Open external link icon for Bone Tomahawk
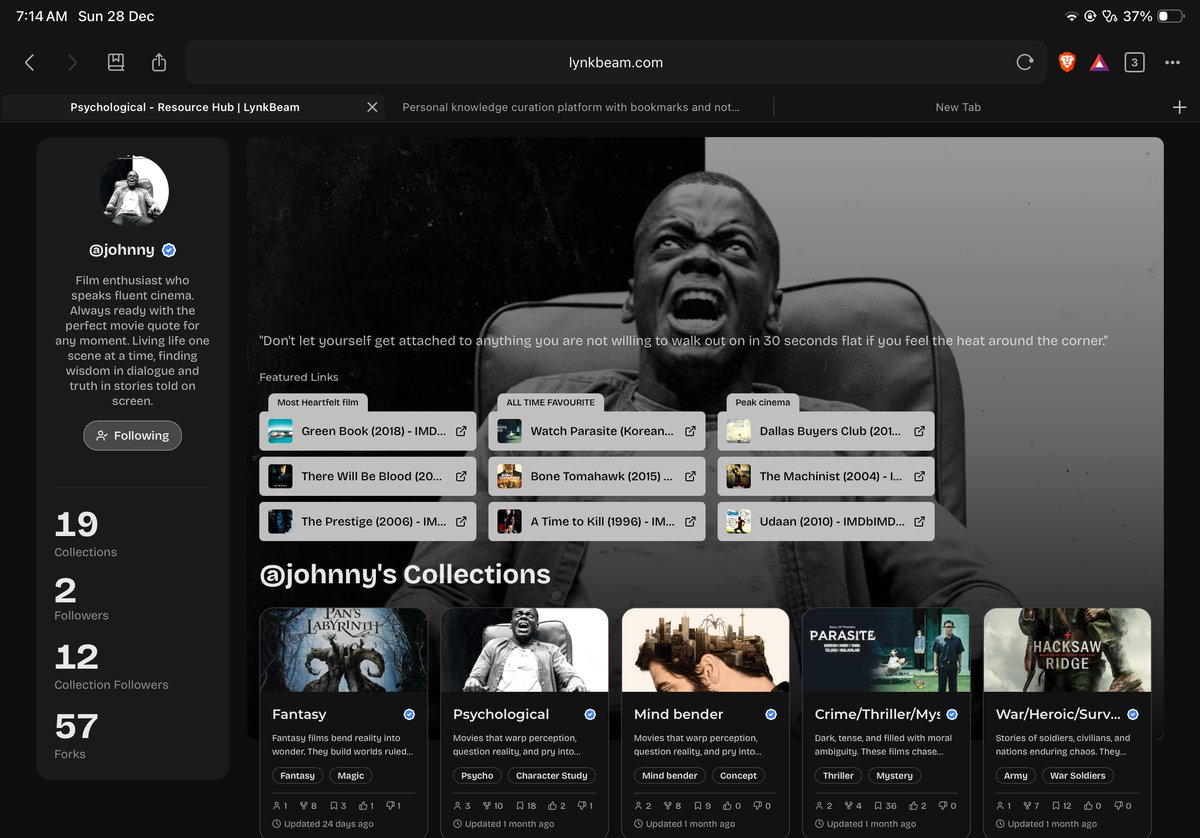Screen dimensions: 1200x838 pyautogui.click(x=690, y=476)
